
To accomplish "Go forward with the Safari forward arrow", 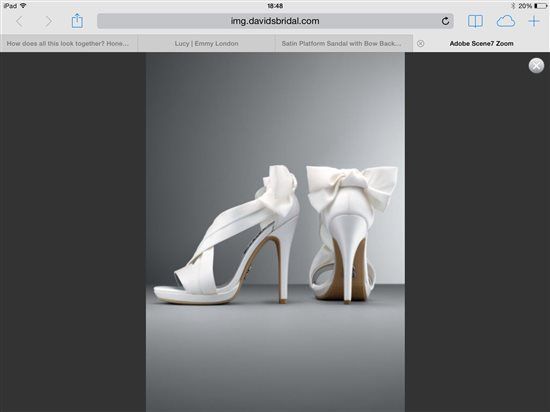I will coord(48,21).
